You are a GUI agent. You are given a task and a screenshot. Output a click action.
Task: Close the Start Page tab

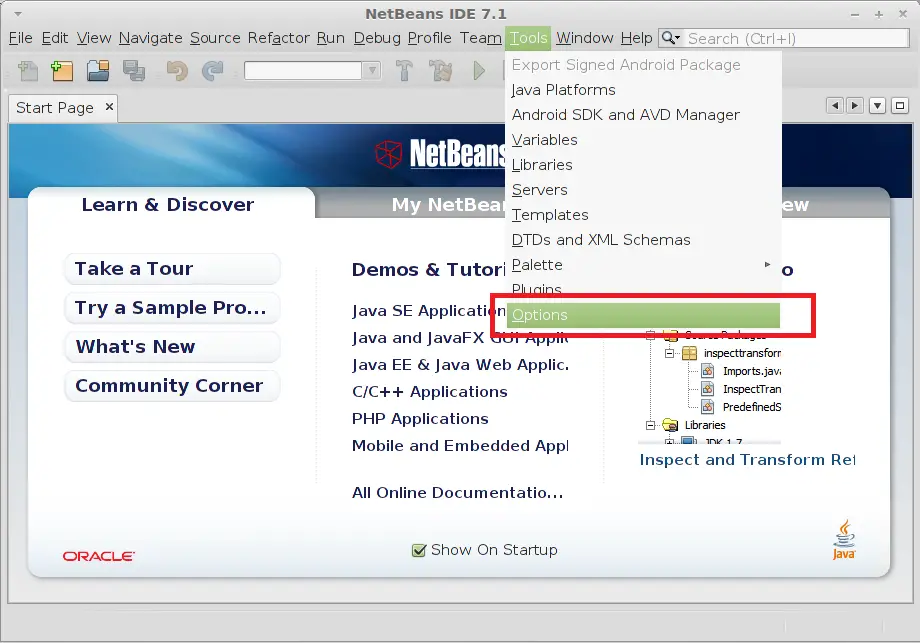point(109,107)
